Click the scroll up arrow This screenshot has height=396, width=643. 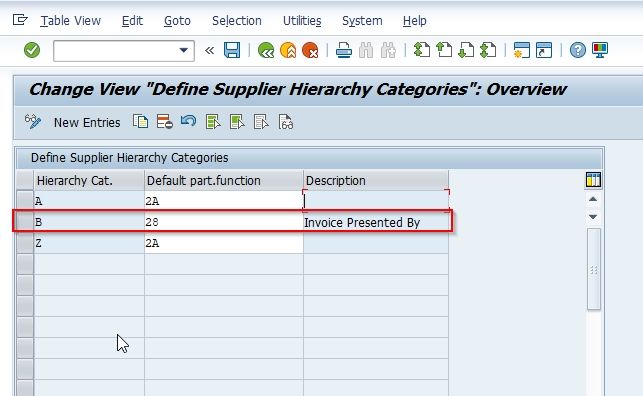(593, 199)
